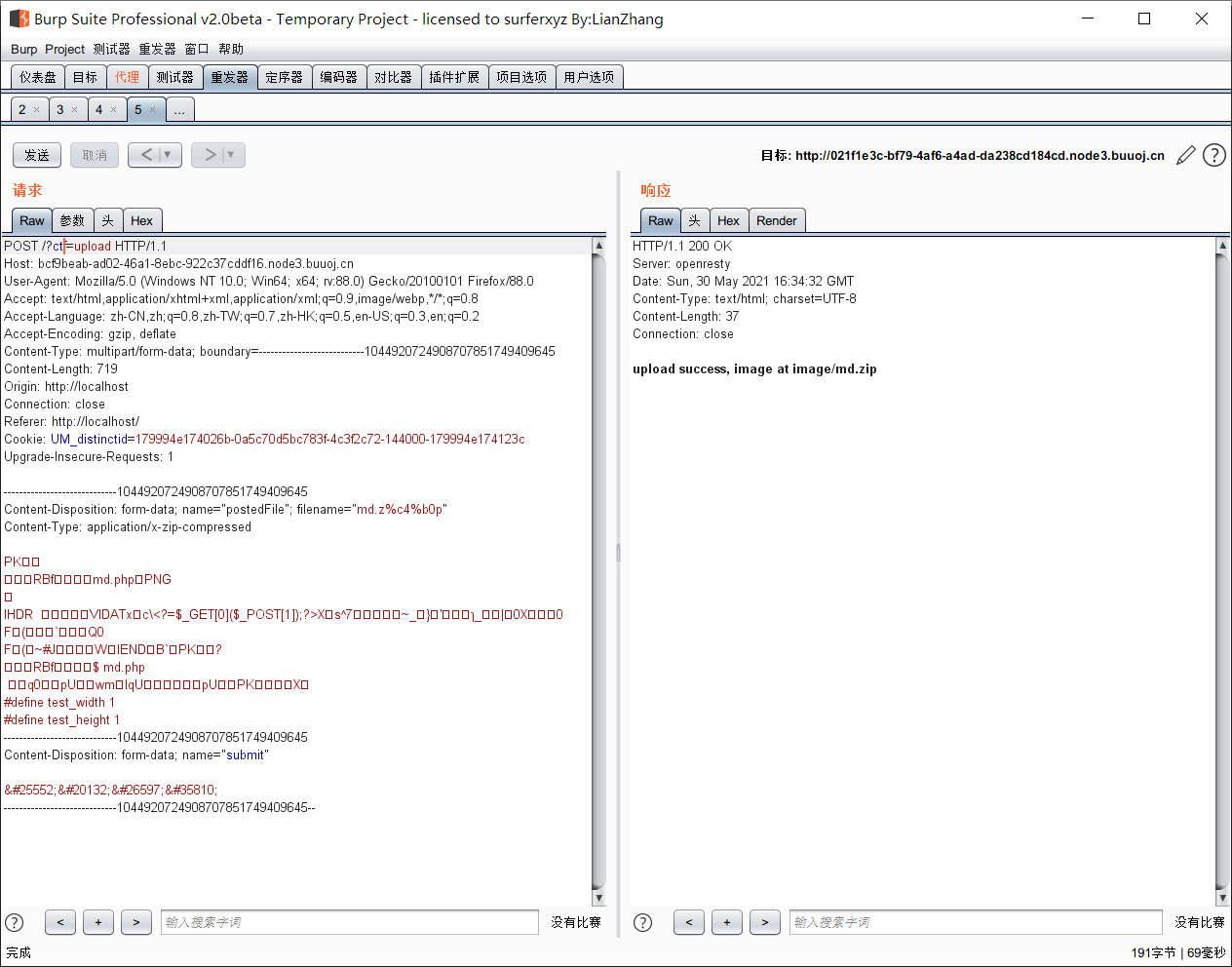Image resolution: width=1232 pixels, height=967 pixels.
Task: Click request search next match button
Action: point(136,922)
